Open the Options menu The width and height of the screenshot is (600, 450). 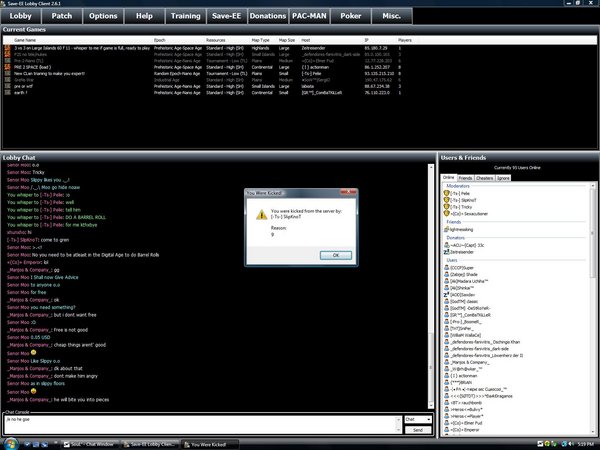click(103, 16)
